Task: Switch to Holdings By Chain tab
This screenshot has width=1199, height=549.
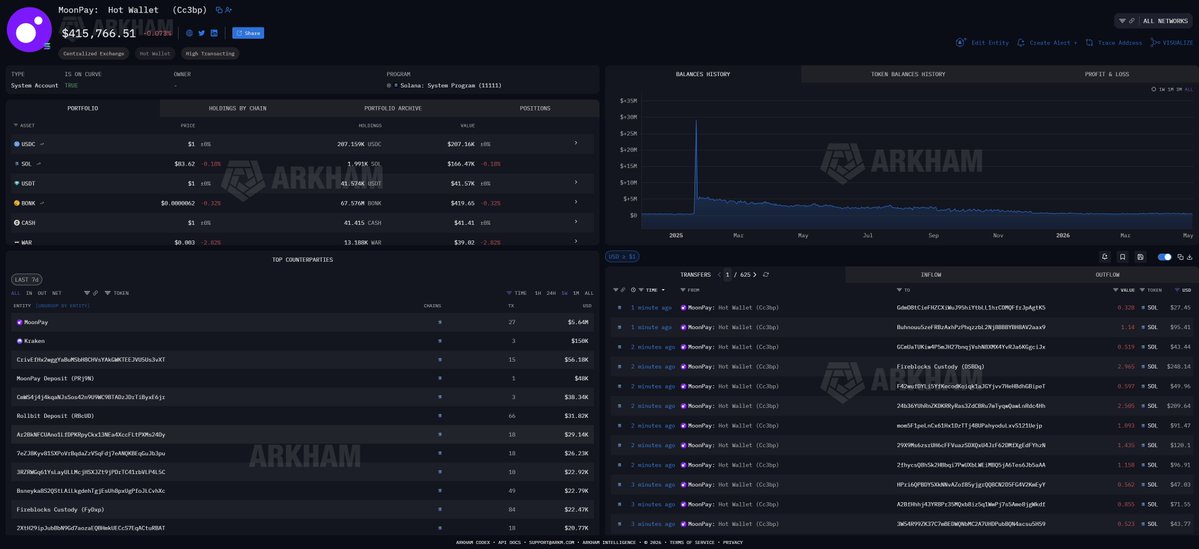Action: (x=237, y=109)
